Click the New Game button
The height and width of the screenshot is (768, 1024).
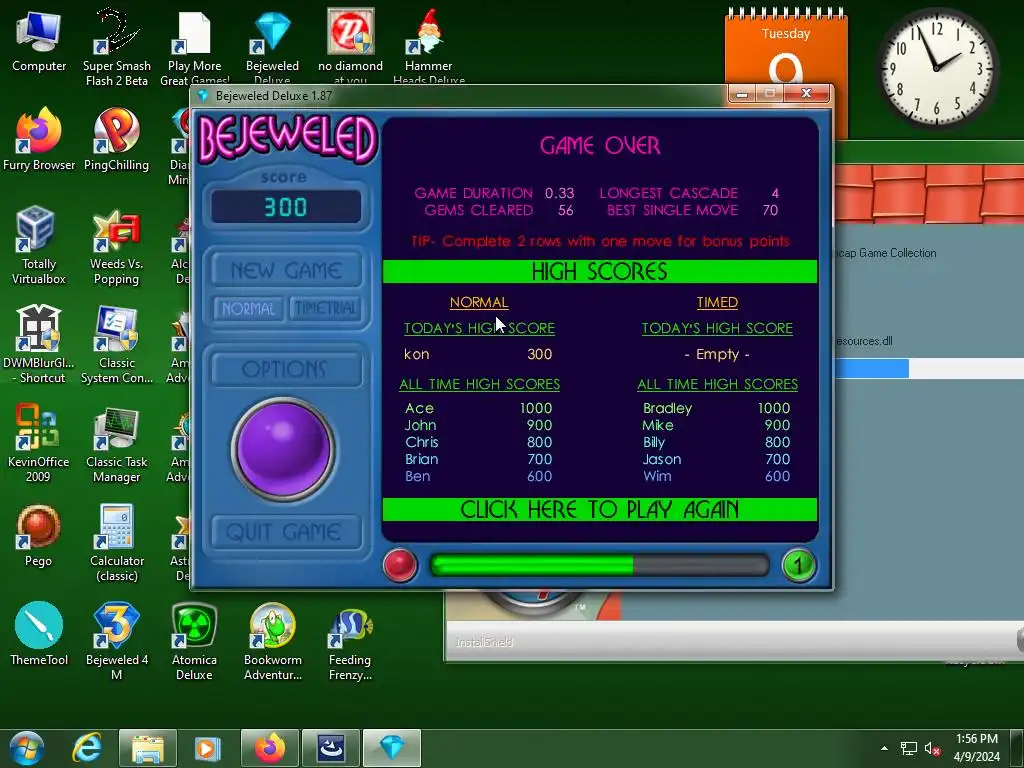(286, 270)
